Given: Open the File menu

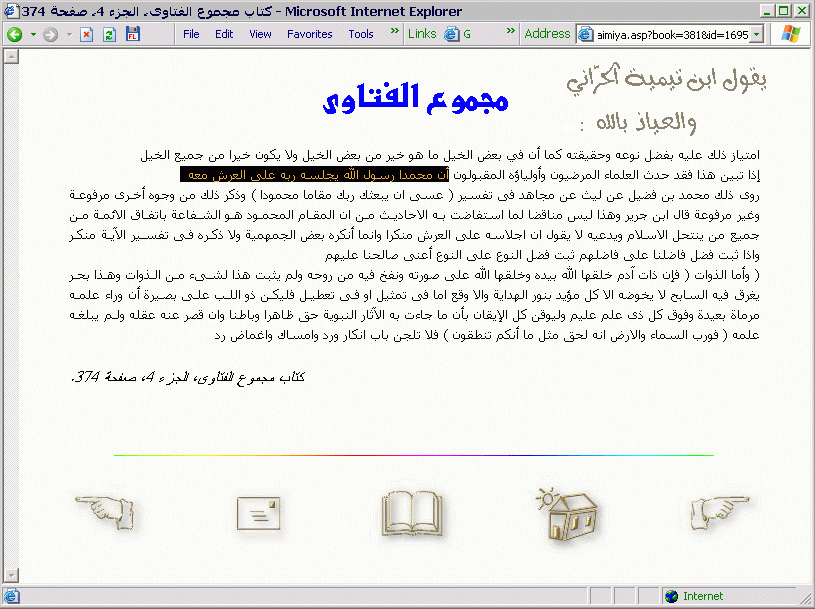Looking at the screenshot, I should [x=191, y=34].
